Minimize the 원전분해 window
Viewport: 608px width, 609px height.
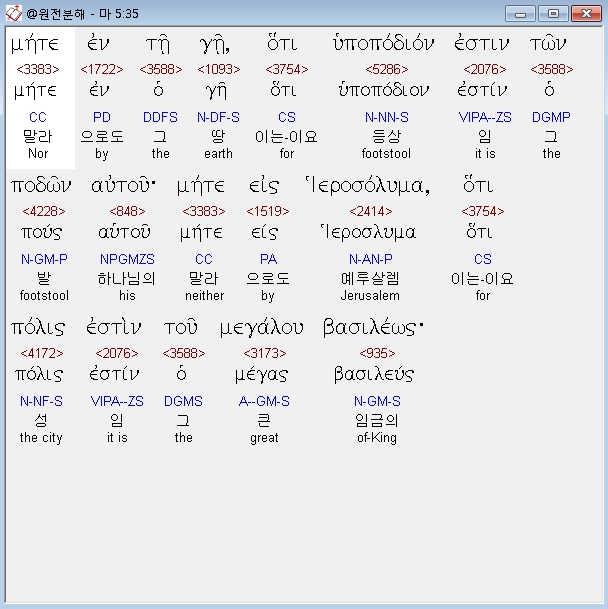pyautogui.click(x=520, y=14)
